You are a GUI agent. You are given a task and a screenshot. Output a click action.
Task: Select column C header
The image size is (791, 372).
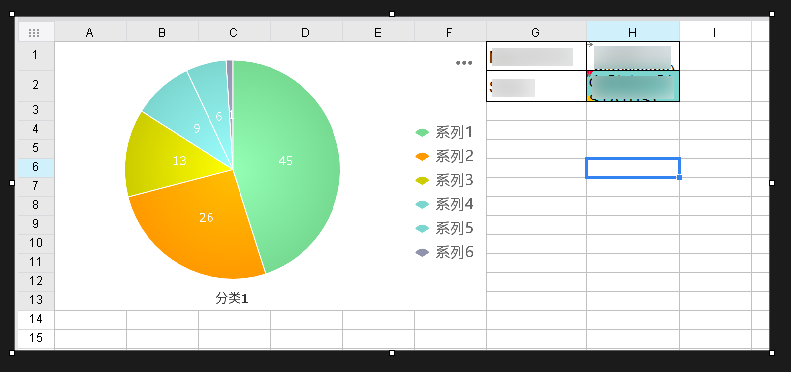tap(234, 32)
